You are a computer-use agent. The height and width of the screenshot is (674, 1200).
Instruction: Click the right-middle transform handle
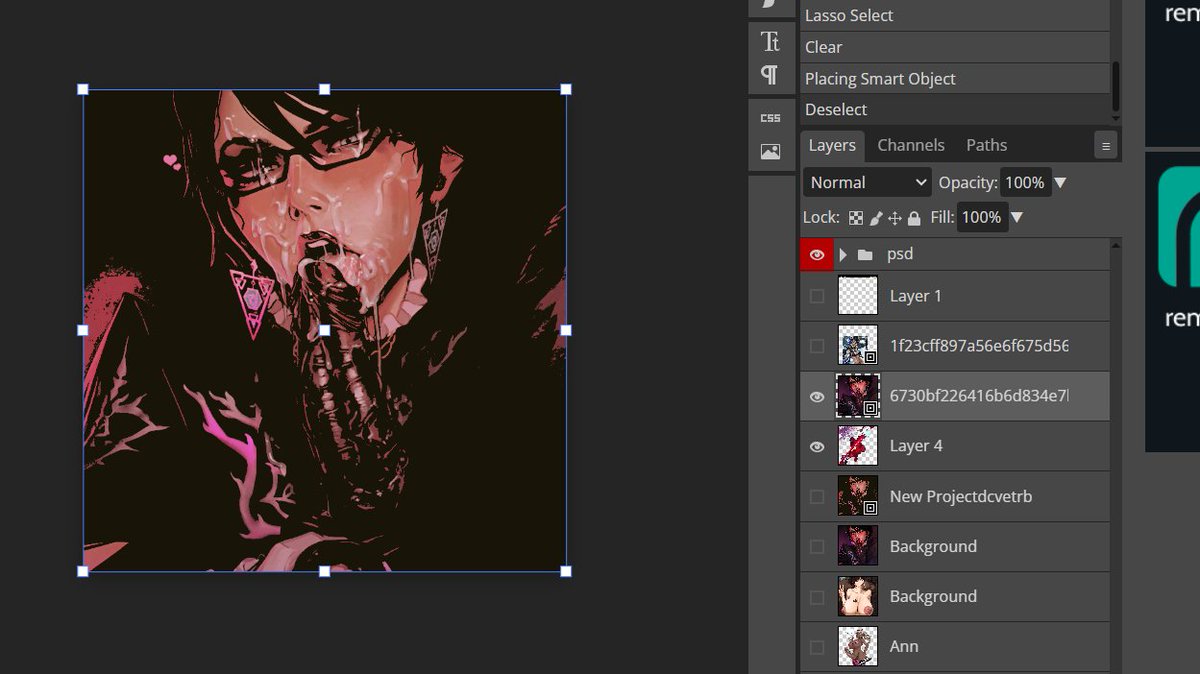pyautogui.click(x=566, y=330)
